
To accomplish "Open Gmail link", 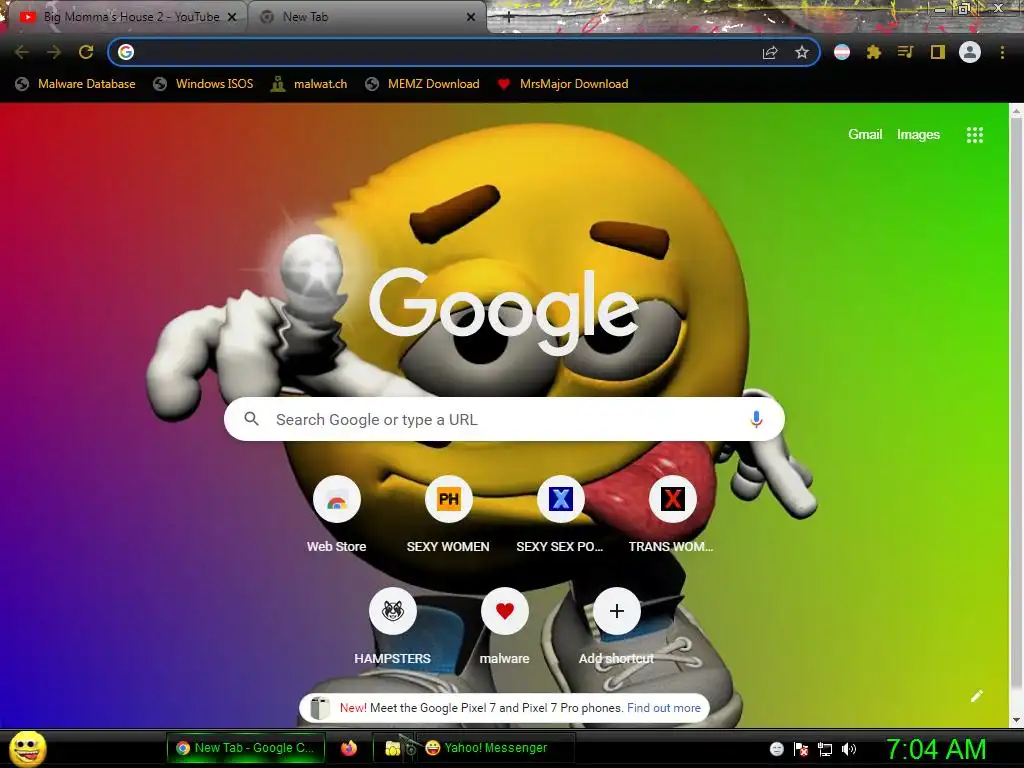I will 865,135.
